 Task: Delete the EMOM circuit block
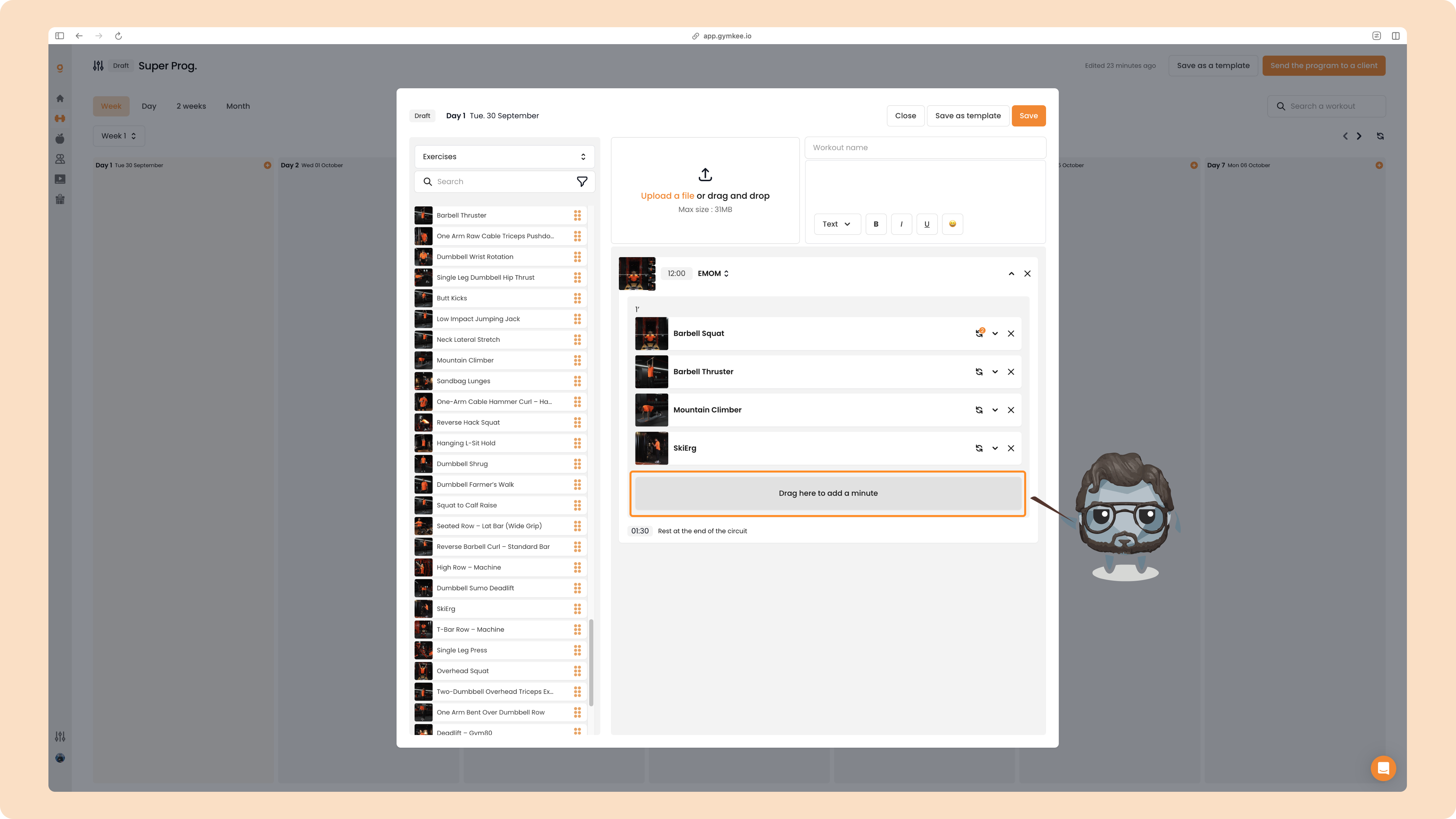[1027, 273]
